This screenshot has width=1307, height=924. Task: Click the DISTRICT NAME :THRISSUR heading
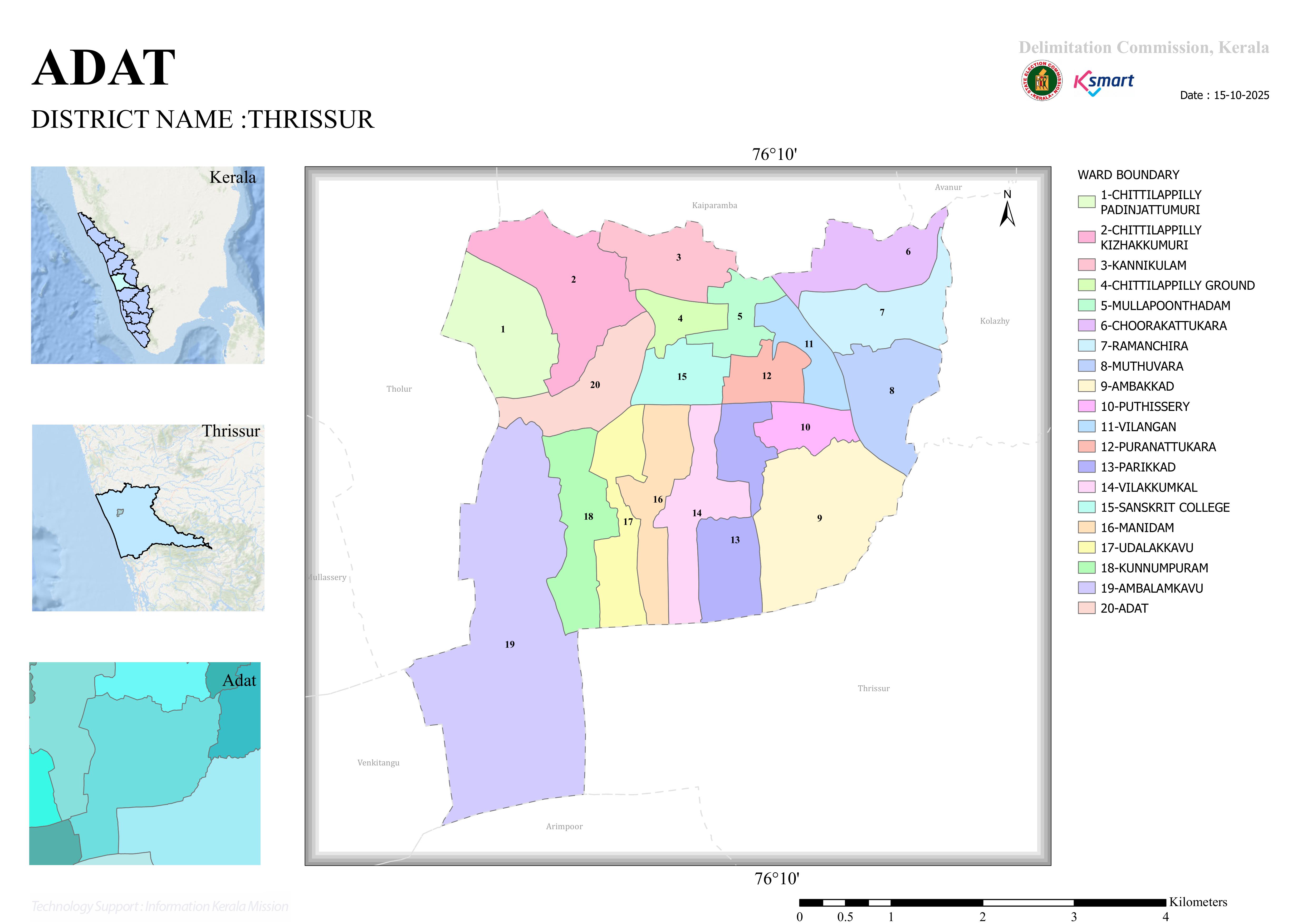(203, 120)
